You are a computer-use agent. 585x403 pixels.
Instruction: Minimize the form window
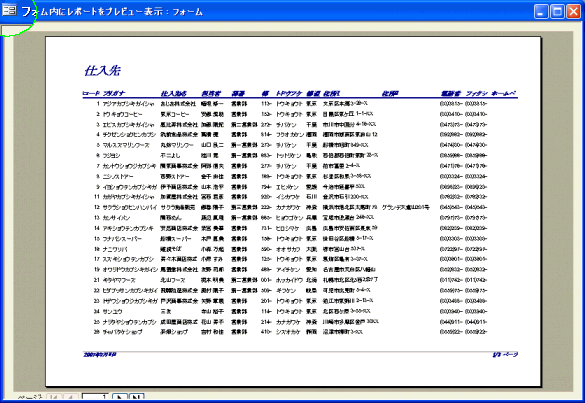point(541,11)
